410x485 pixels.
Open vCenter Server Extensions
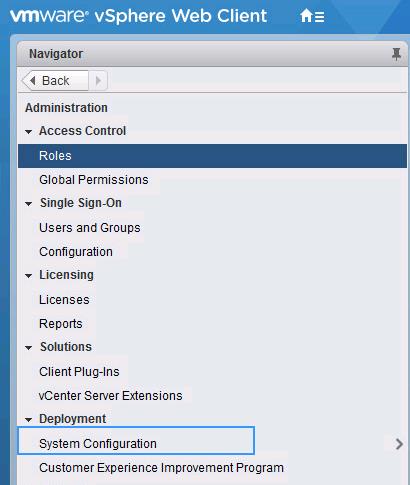(111, 396)
